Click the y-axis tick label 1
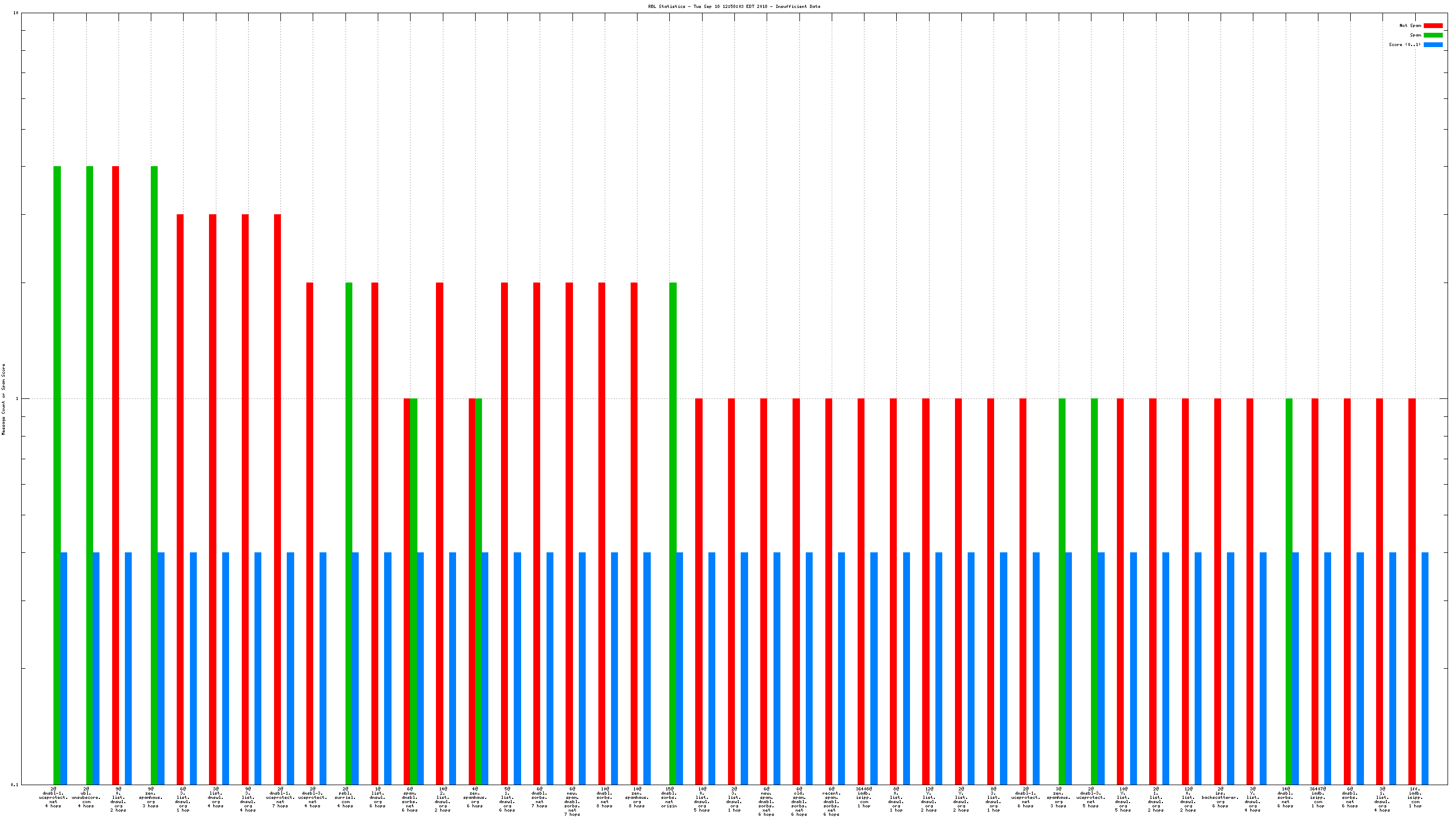1456x819 pixels. [16, 399]
